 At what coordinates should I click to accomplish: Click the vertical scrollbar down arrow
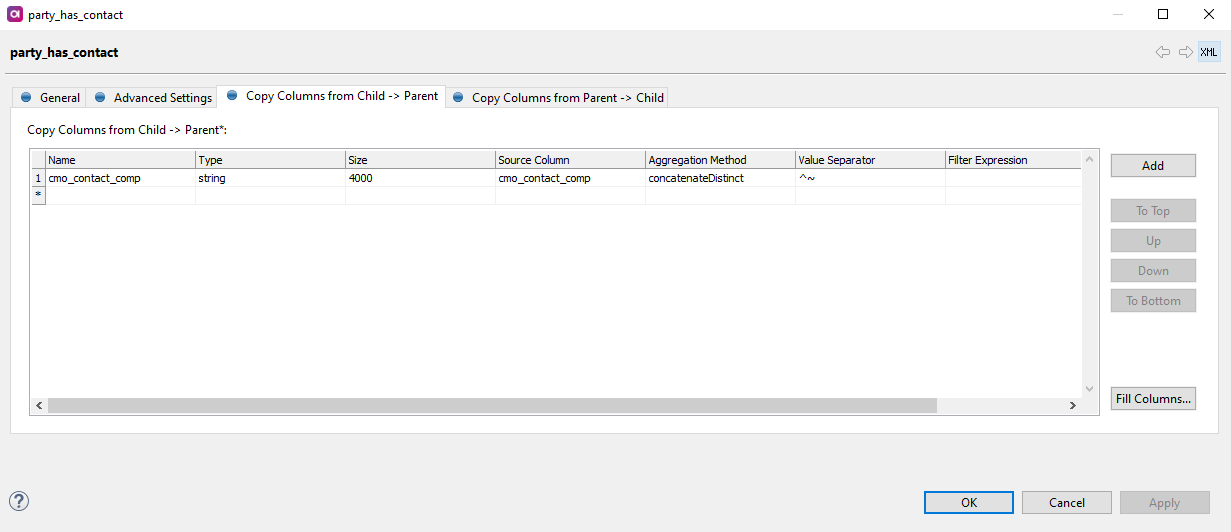(x=1090, y=389)
